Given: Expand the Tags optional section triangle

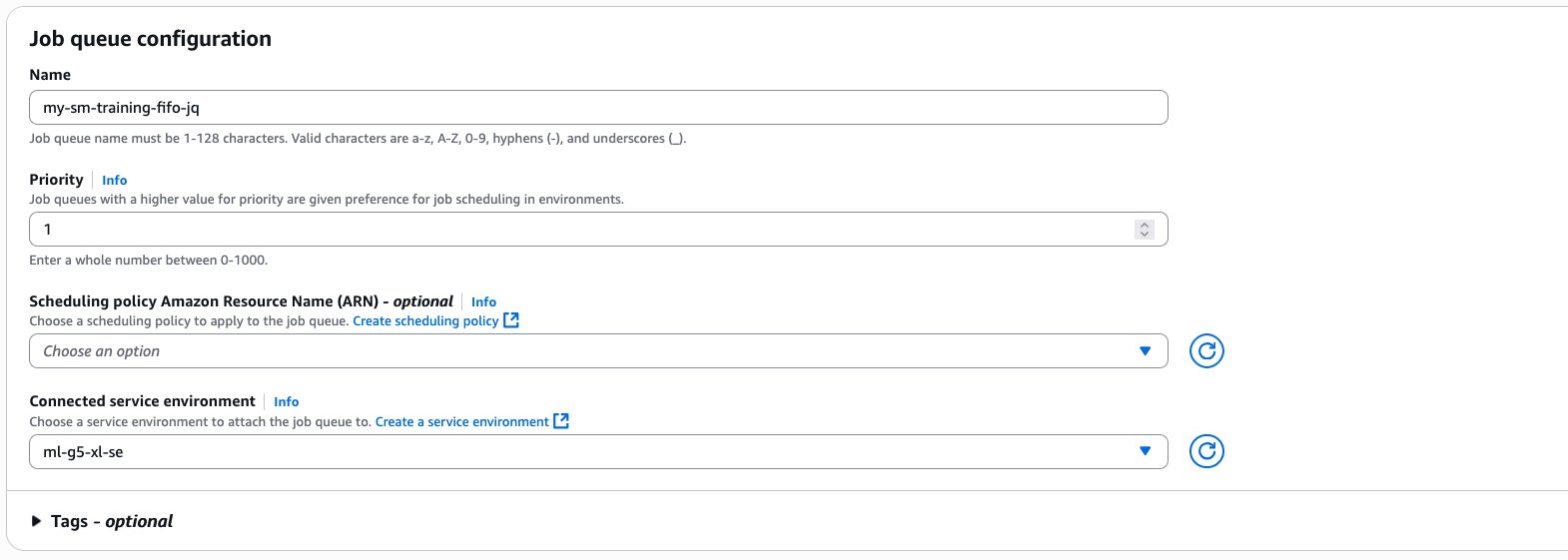Looking at the screenshot, I should click(36, 521).
